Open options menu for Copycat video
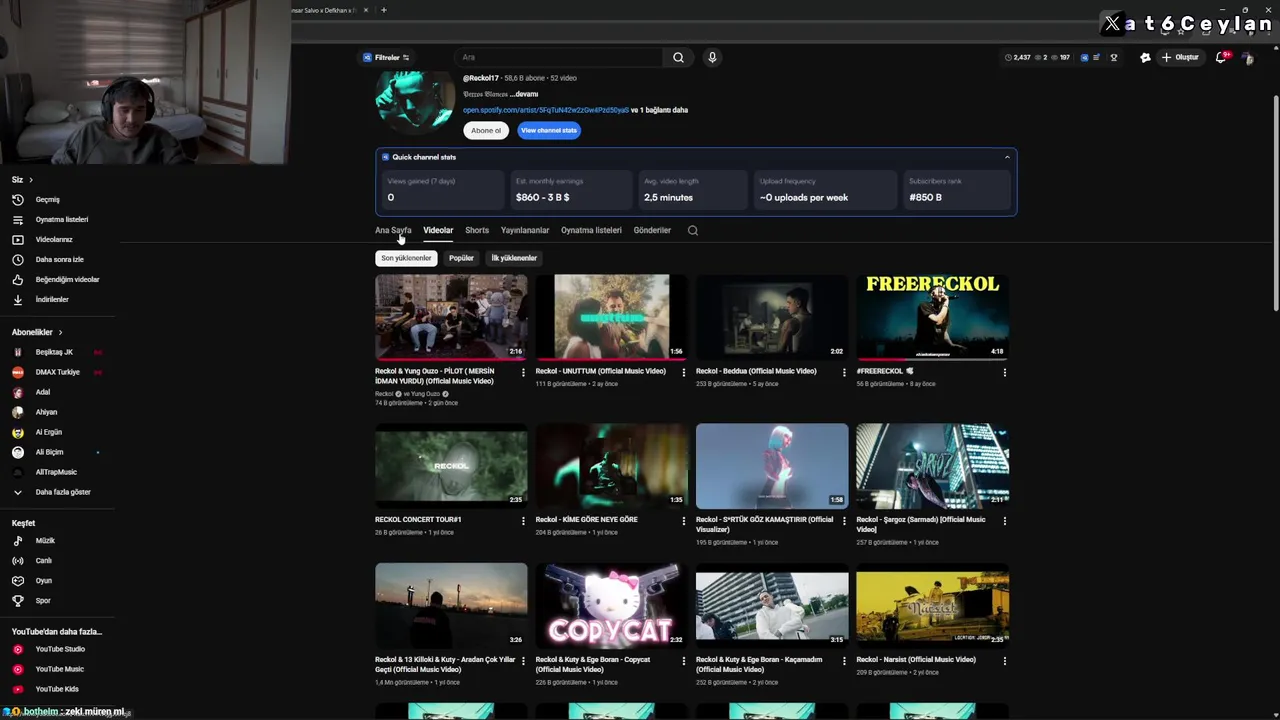Viewport: 1280px width, 720px height. click(684, 660)
